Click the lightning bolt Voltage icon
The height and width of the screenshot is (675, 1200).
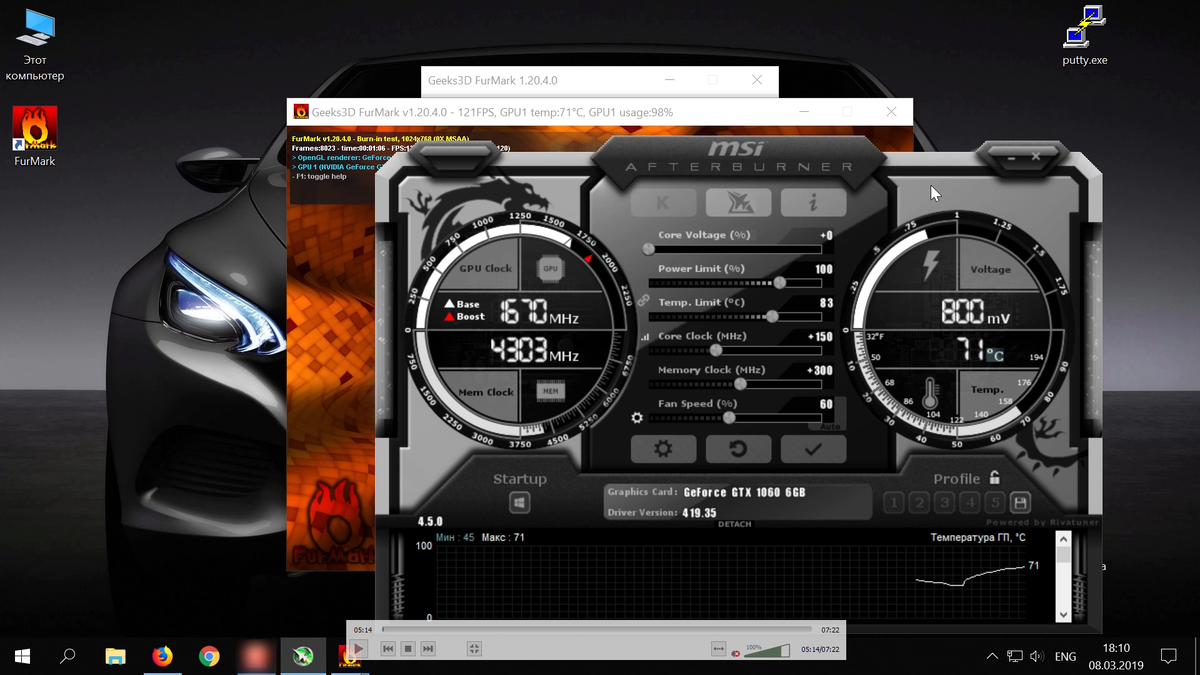pos(931,266)
